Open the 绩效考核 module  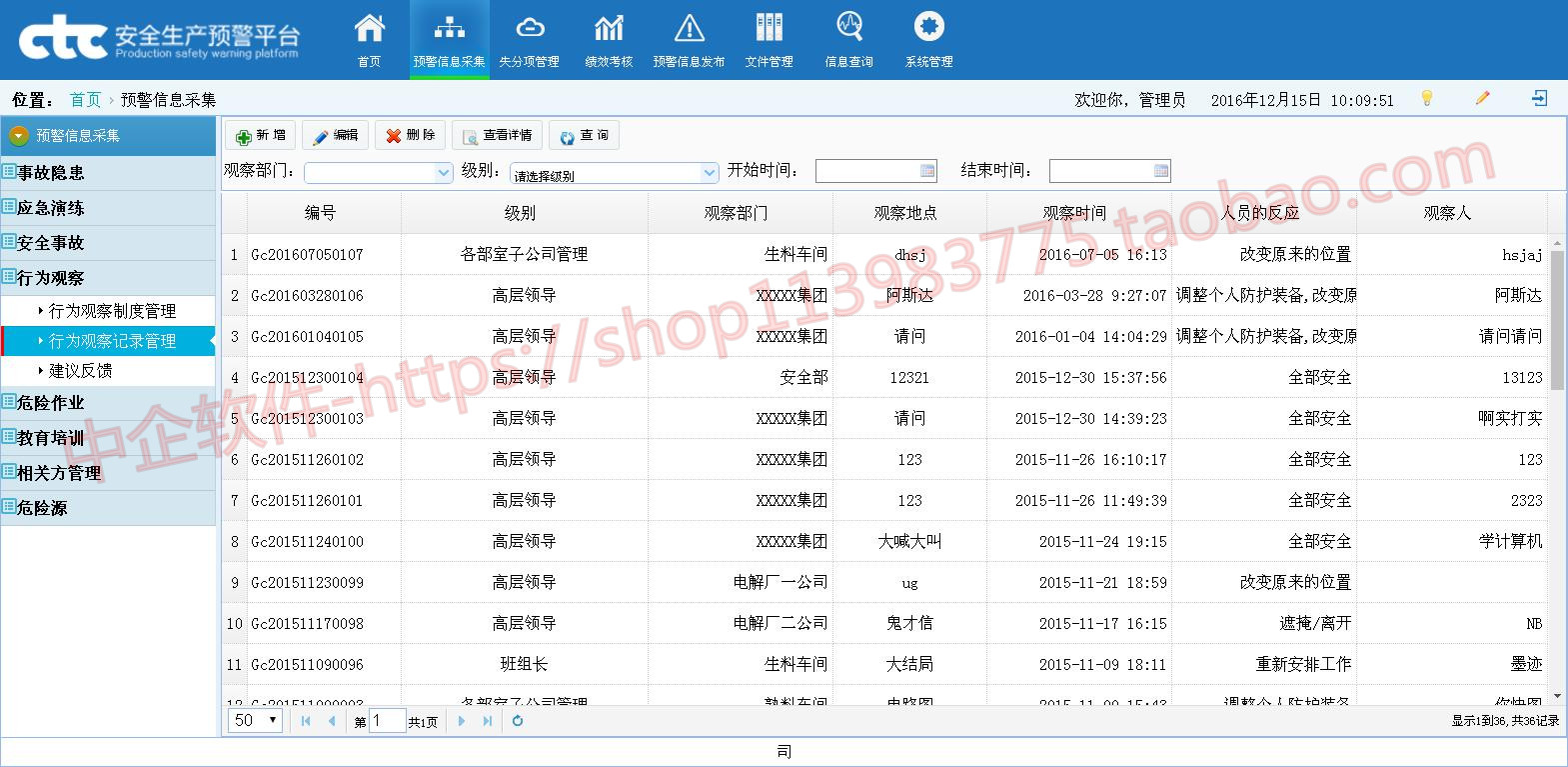coord(609,40)
